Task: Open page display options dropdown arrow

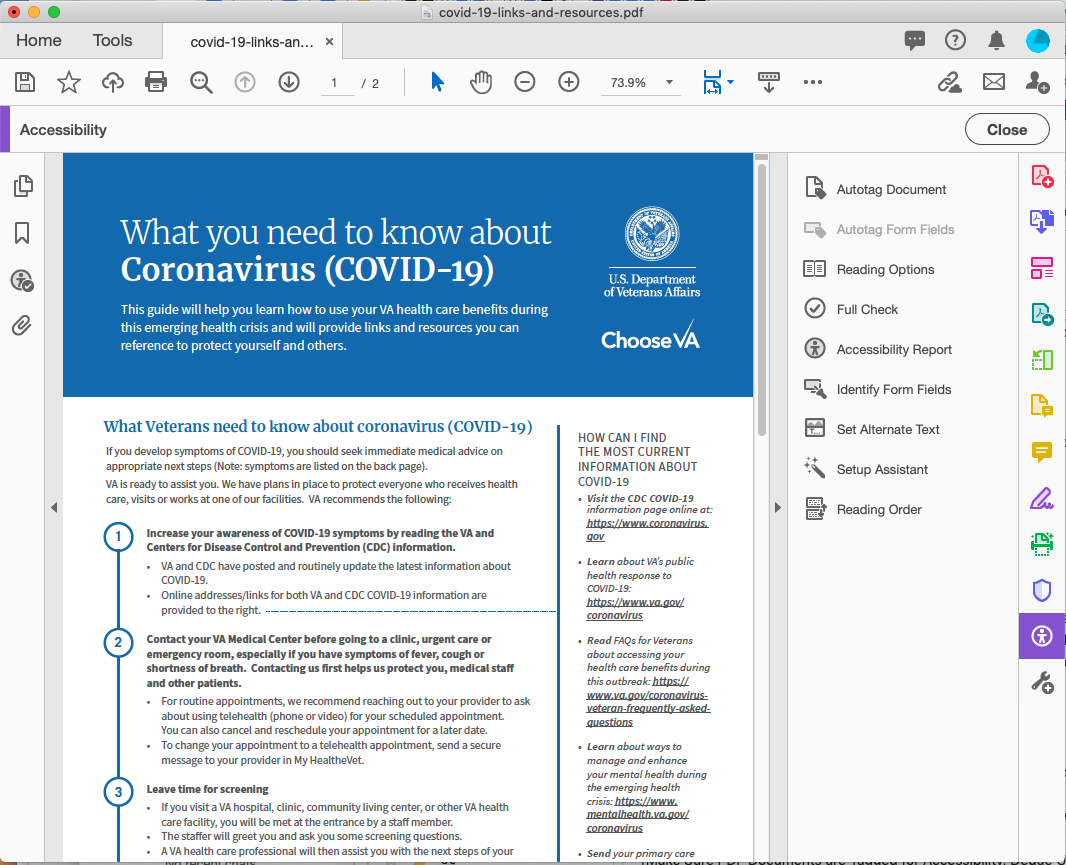Action: click(x=730, y=82)
